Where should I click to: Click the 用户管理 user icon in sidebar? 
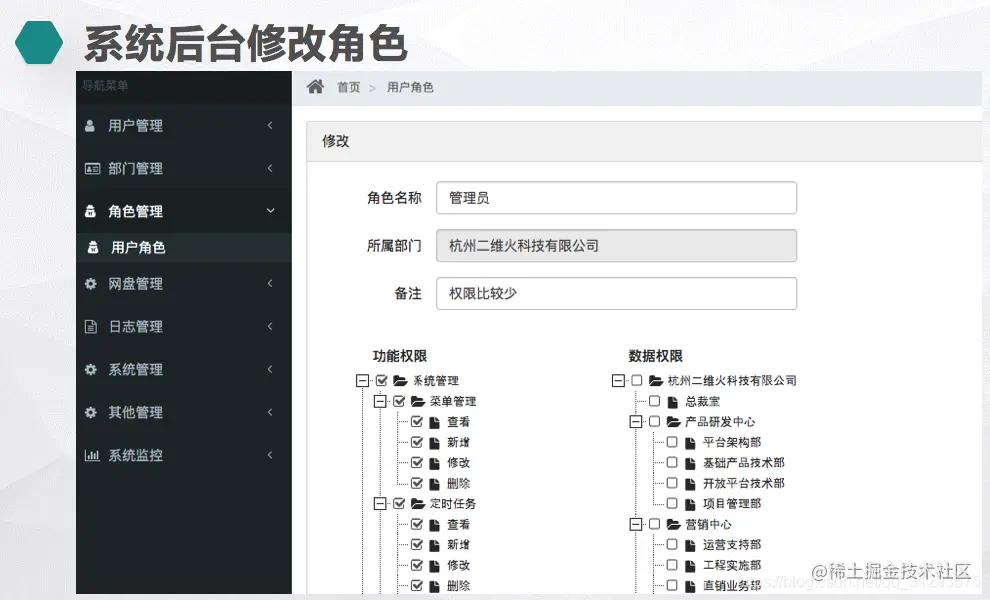tap(90, 126)
